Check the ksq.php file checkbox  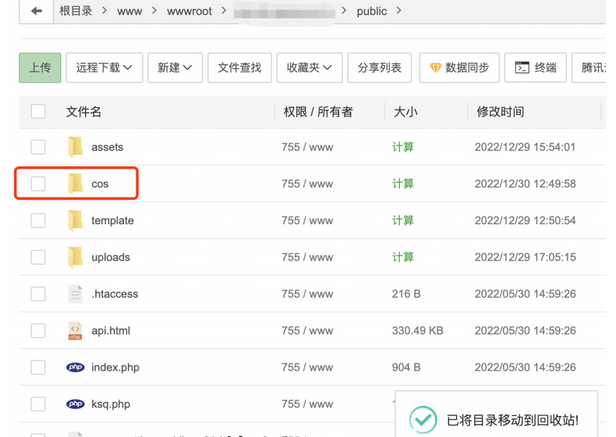pyautogui.click(x=38, y=404)
